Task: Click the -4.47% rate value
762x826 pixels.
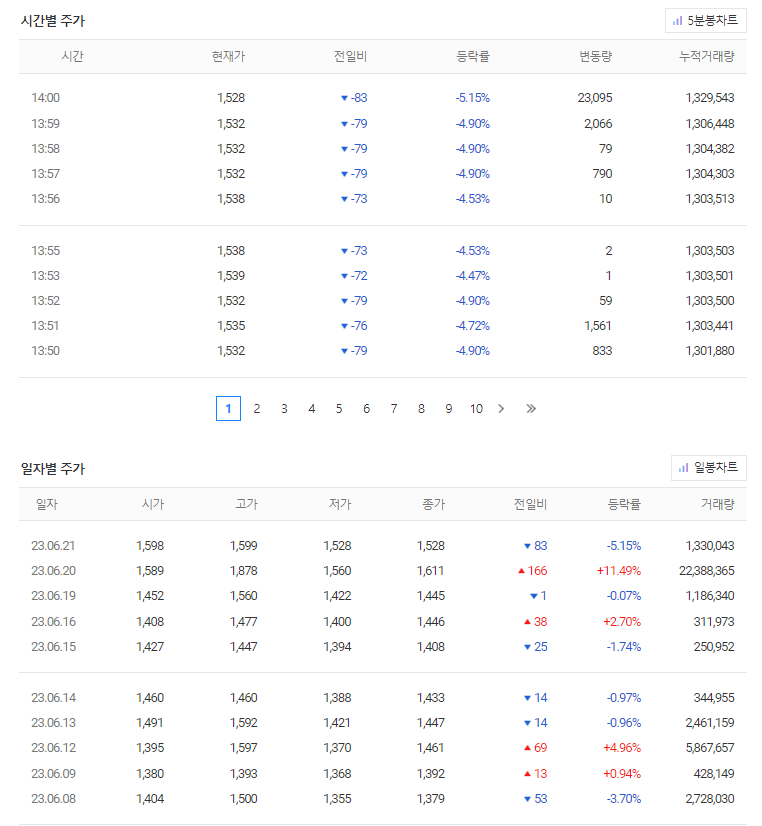Action: (473, 276)
